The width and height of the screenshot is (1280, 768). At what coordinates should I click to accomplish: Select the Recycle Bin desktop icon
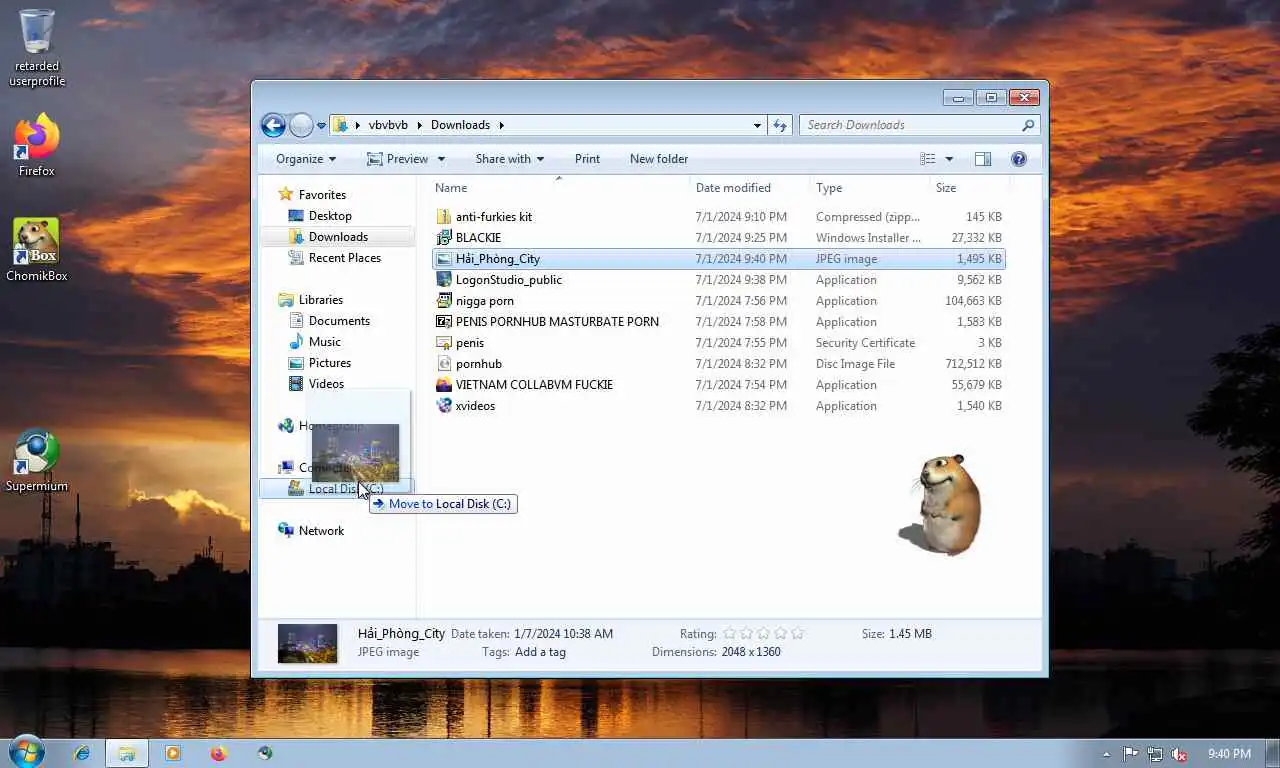37,47
